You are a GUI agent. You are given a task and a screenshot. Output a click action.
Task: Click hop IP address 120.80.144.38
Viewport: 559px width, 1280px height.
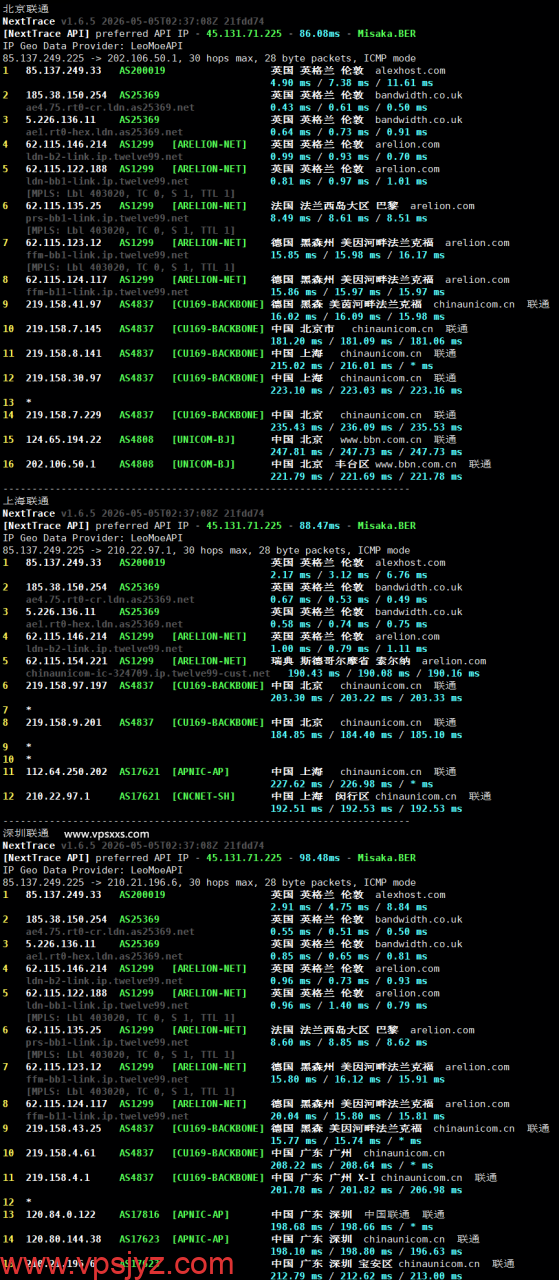coord(64,1239)
